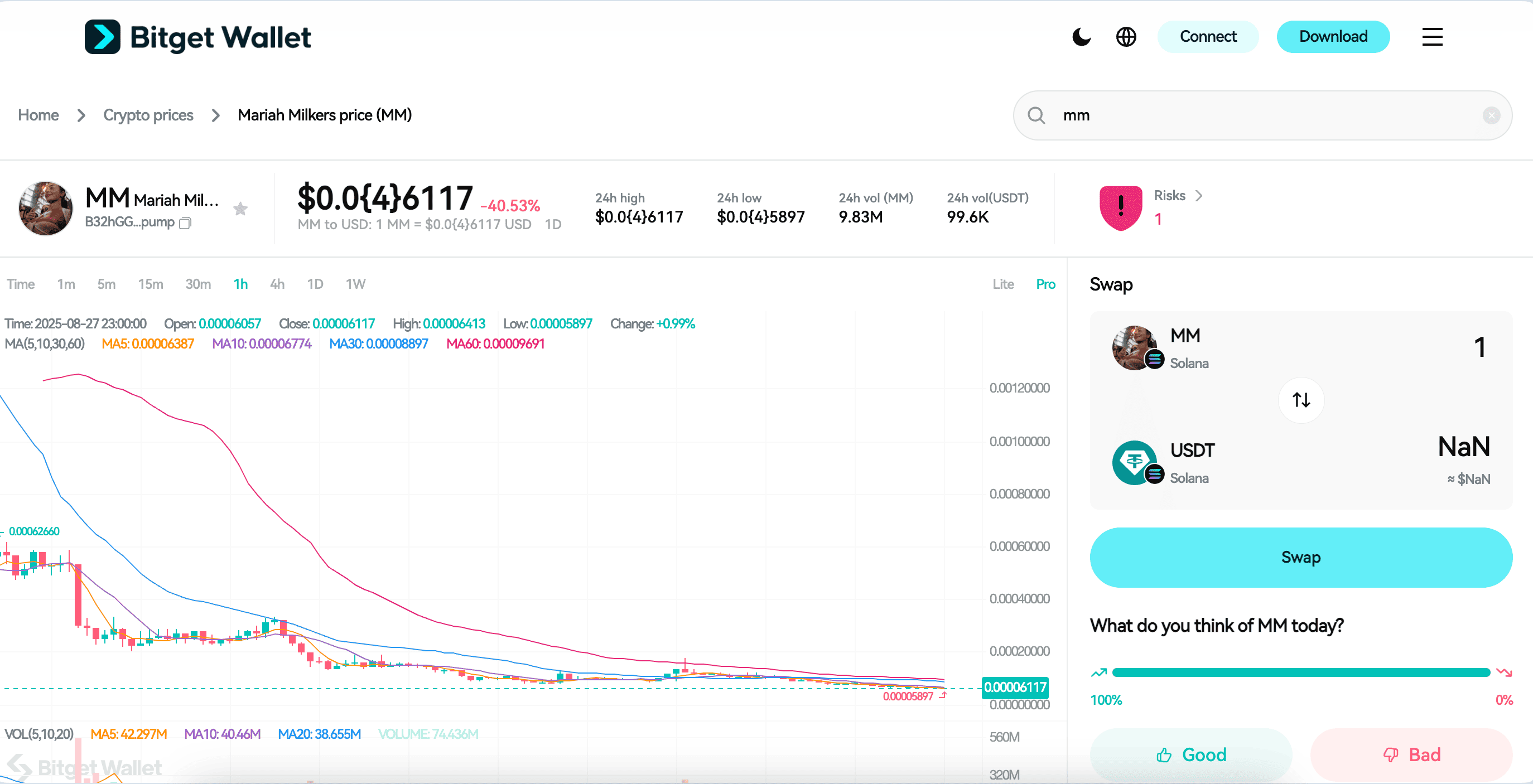Select the Time chart mode
The height and width of the screenshot is (784, 1533).
coord(20,284)
